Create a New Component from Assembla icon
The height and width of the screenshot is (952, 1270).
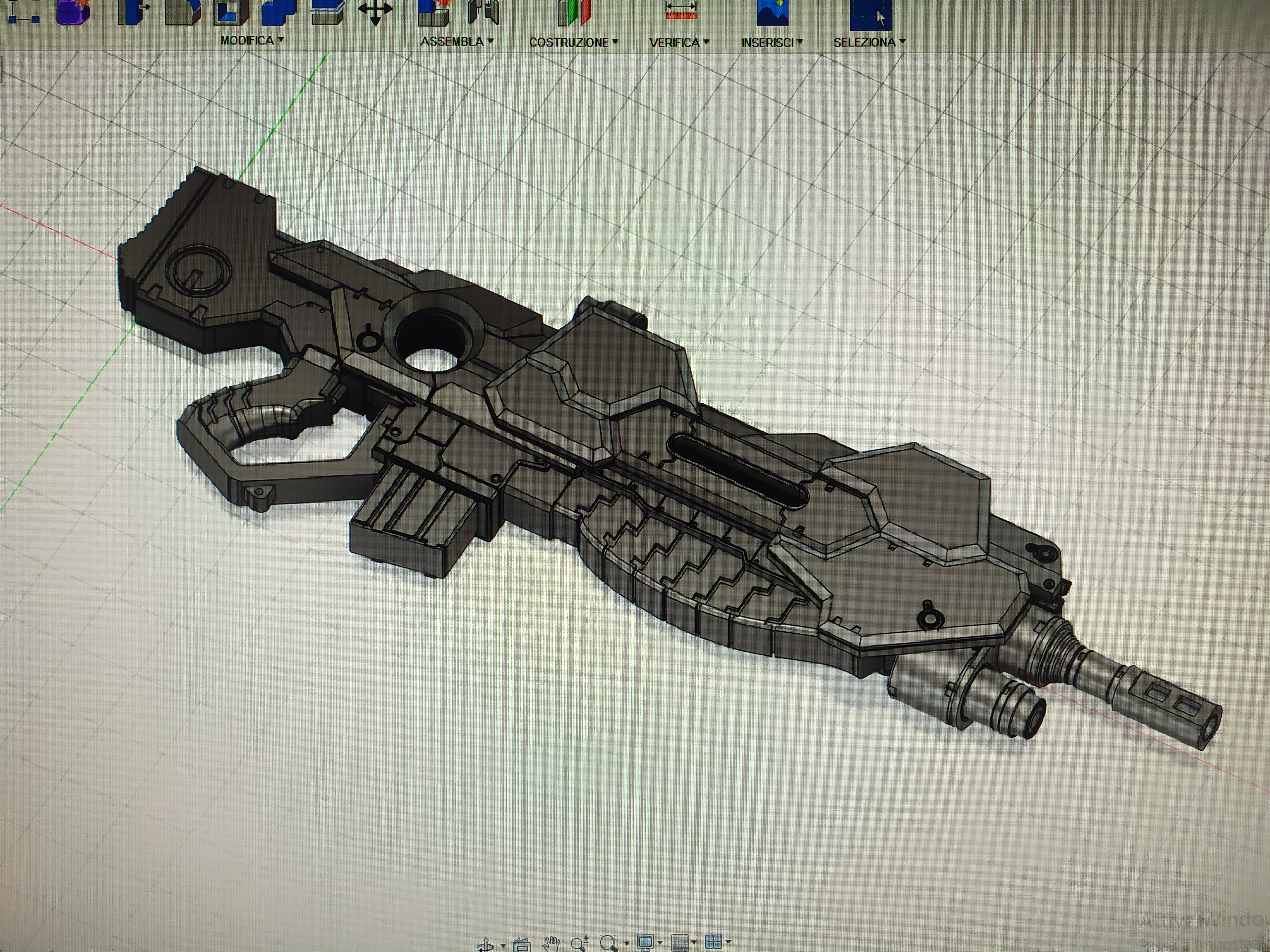(435, 13)
